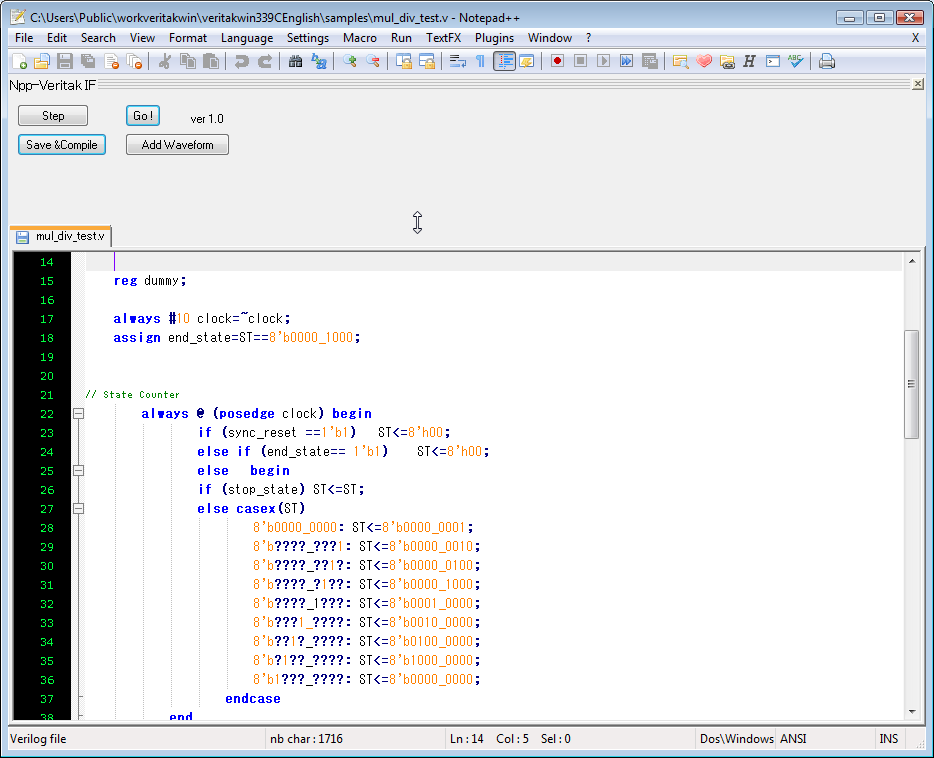Play the recorded macro icon
This screenshot has height=758, width=934.
click(603, 61)
